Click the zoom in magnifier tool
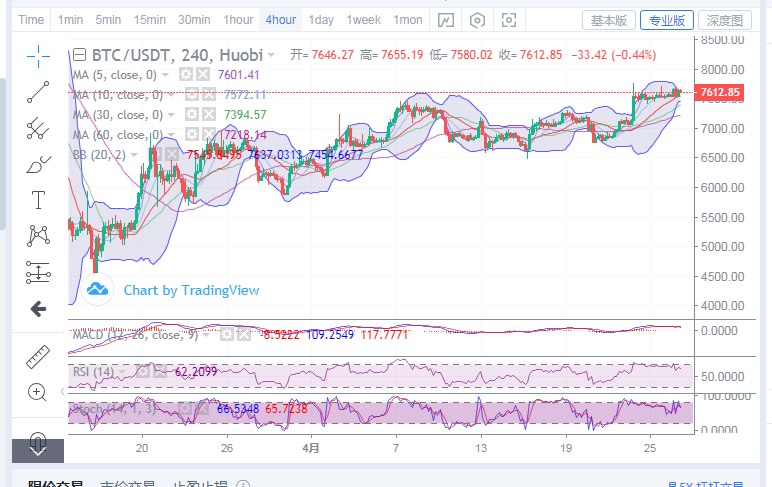The height and width of the screenshot is (487, 772). coord(37,392)
